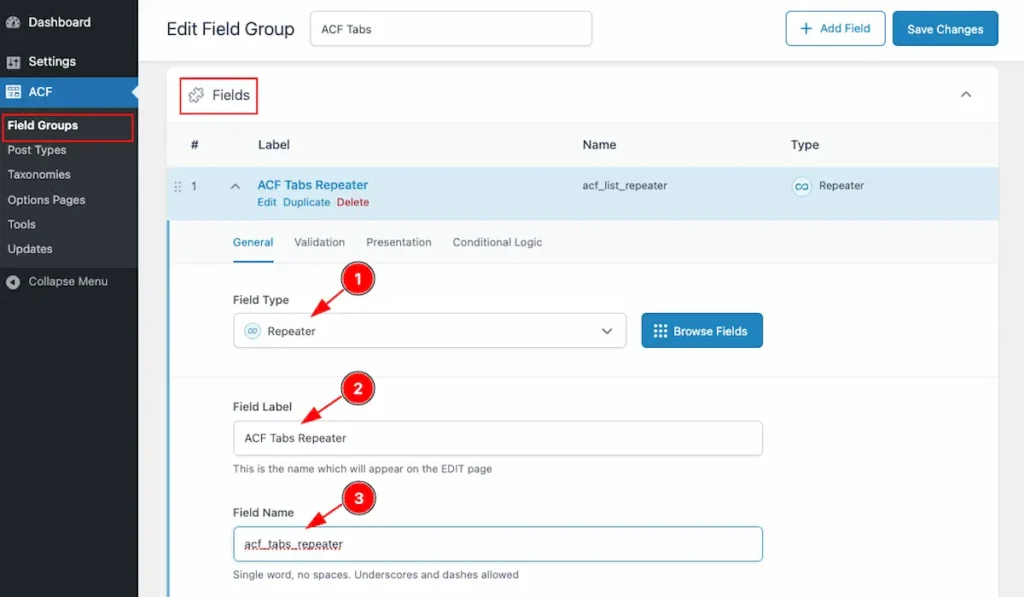Viewport: 1024px width, 597px height.
Task: Collapse the Fields panel with top chevron
Action: click(965, 95)
